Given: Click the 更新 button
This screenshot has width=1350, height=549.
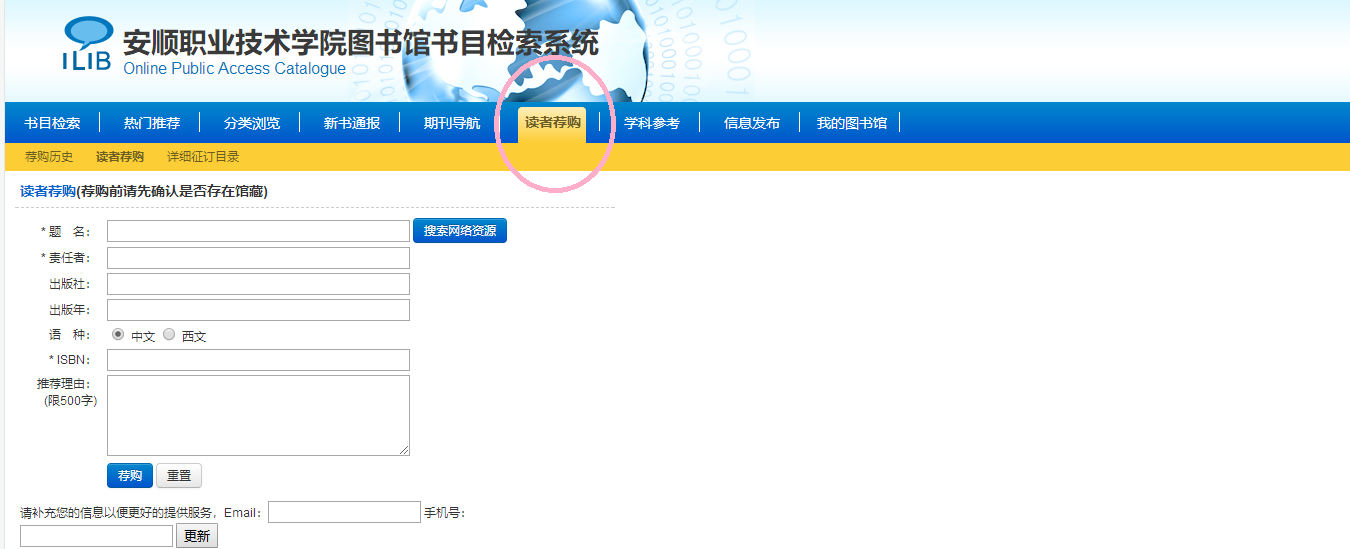Looking at the screenshot, I should 197,536.
